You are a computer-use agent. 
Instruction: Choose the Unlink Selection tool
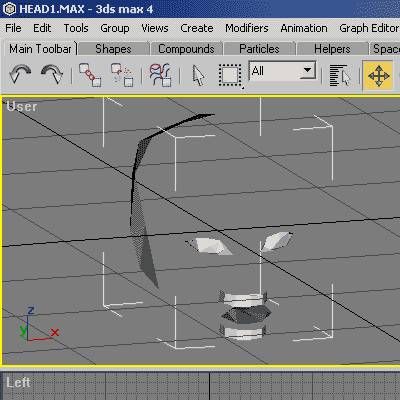point(122,75)
